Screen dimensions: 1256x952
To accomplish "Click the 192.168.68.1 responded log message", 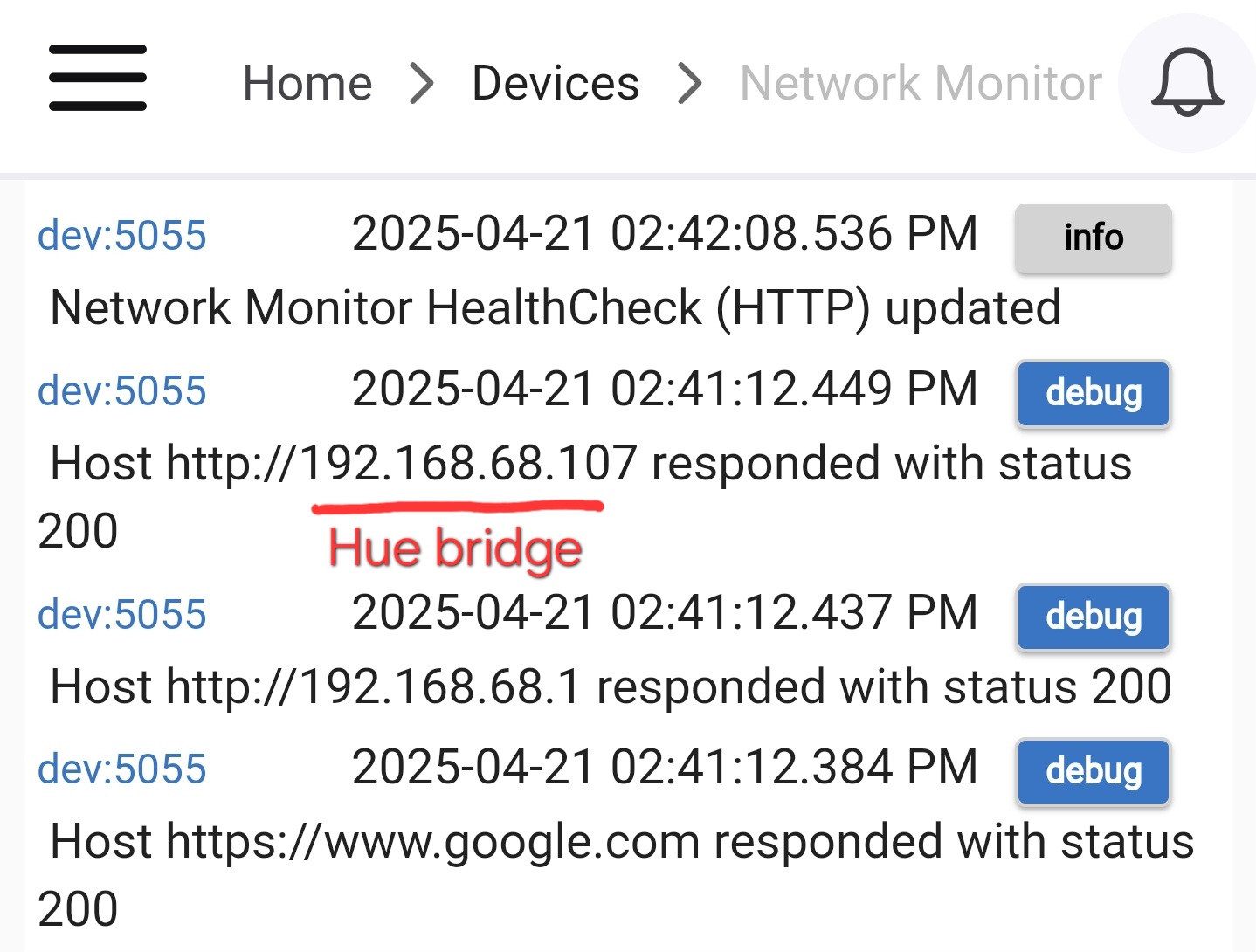I will point(611,686).
